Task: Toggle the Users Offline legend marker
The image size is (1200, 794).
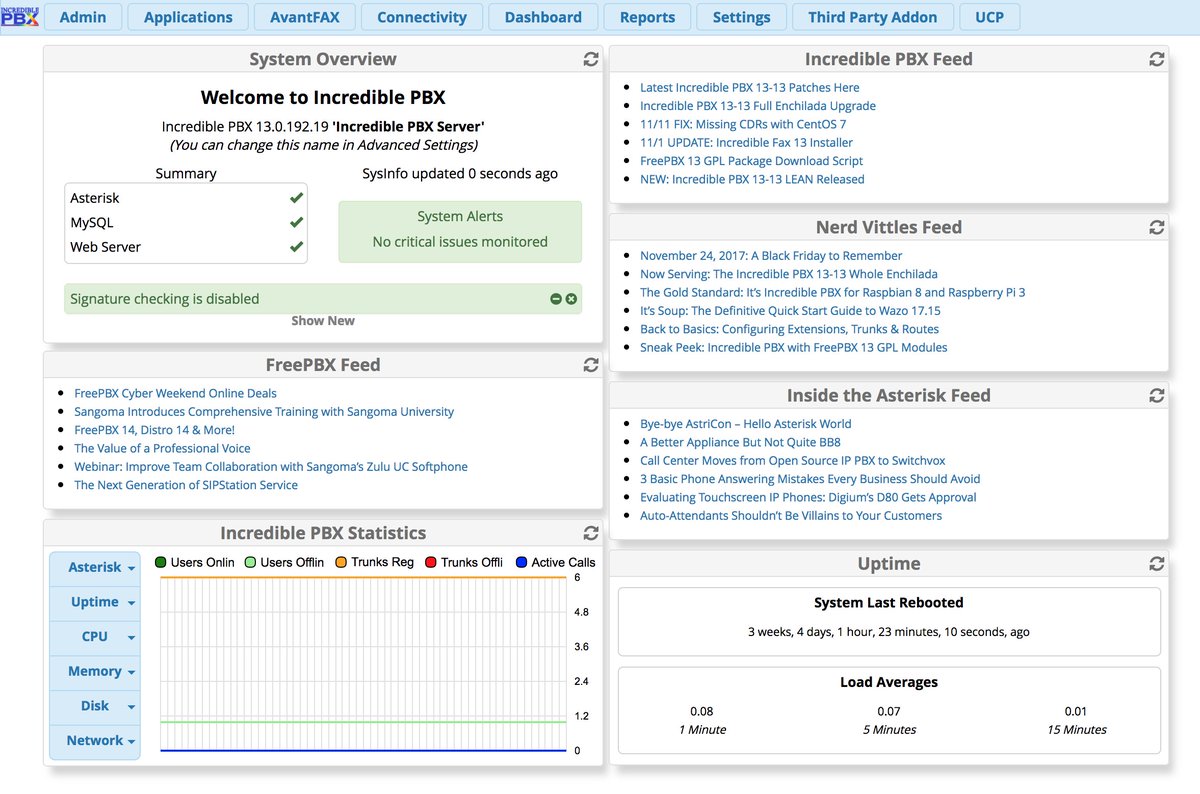Action: click(251, 562)
